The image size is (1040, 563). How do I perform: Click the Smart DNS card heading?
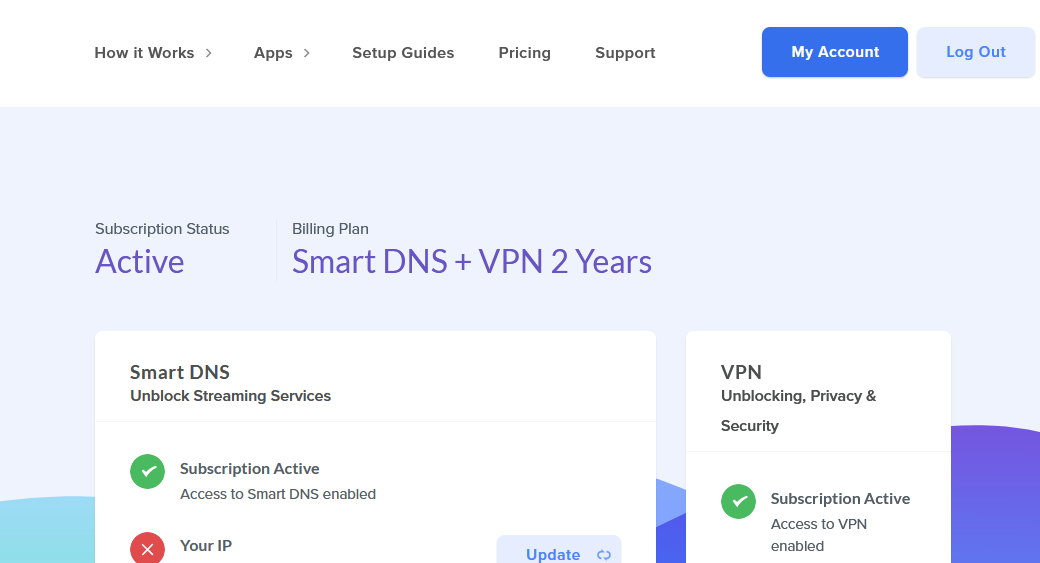180,372
